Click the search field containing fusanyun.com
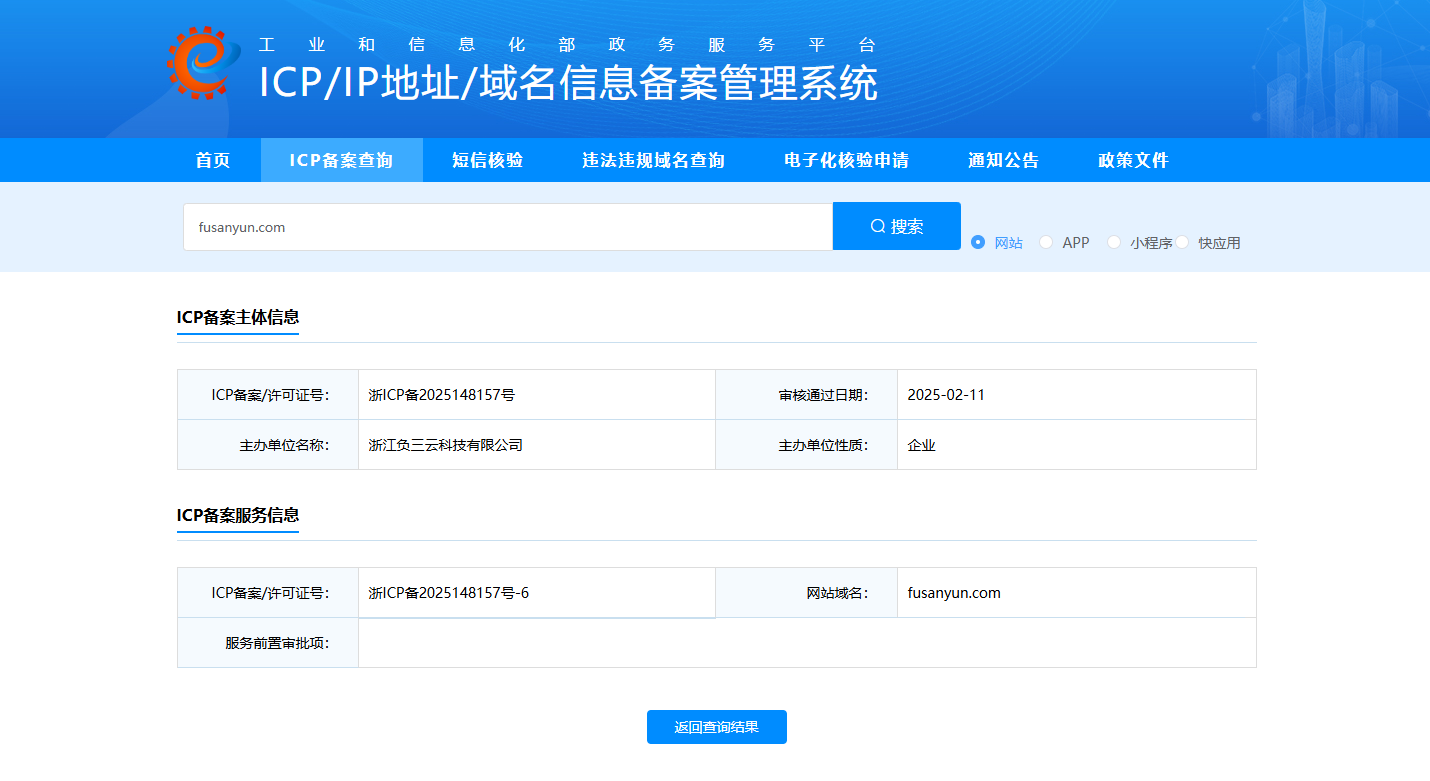 [508, 227]
